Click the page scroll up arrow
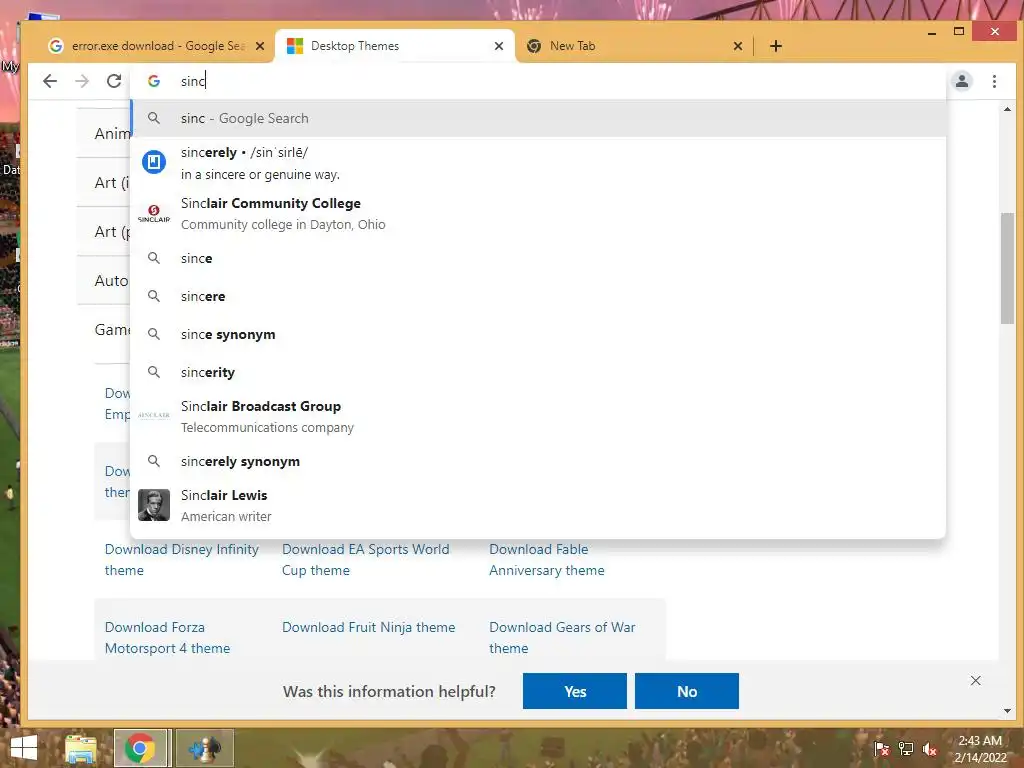 coord(1007,109)
